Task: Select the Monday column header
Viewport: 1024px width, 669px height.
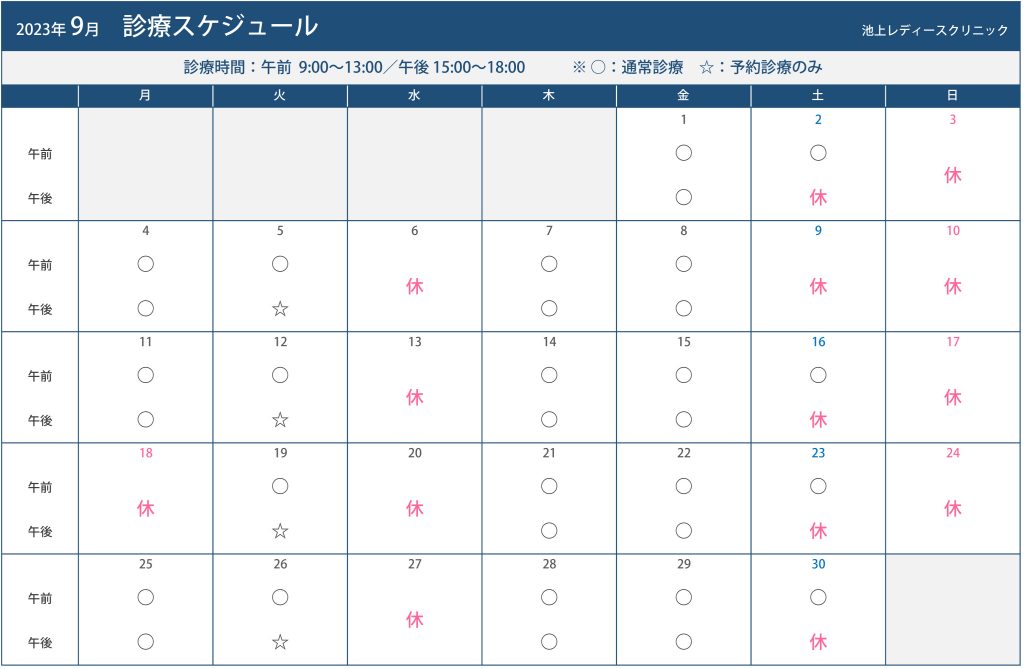Action: [146, 95]
